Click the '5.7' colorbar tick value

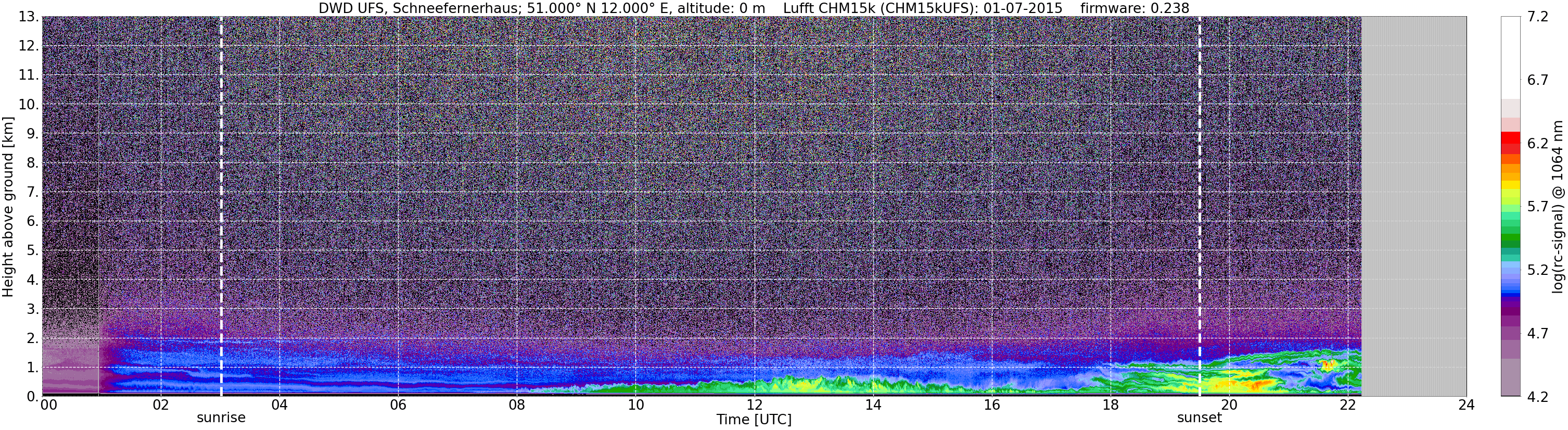[x=1538, y=207]
